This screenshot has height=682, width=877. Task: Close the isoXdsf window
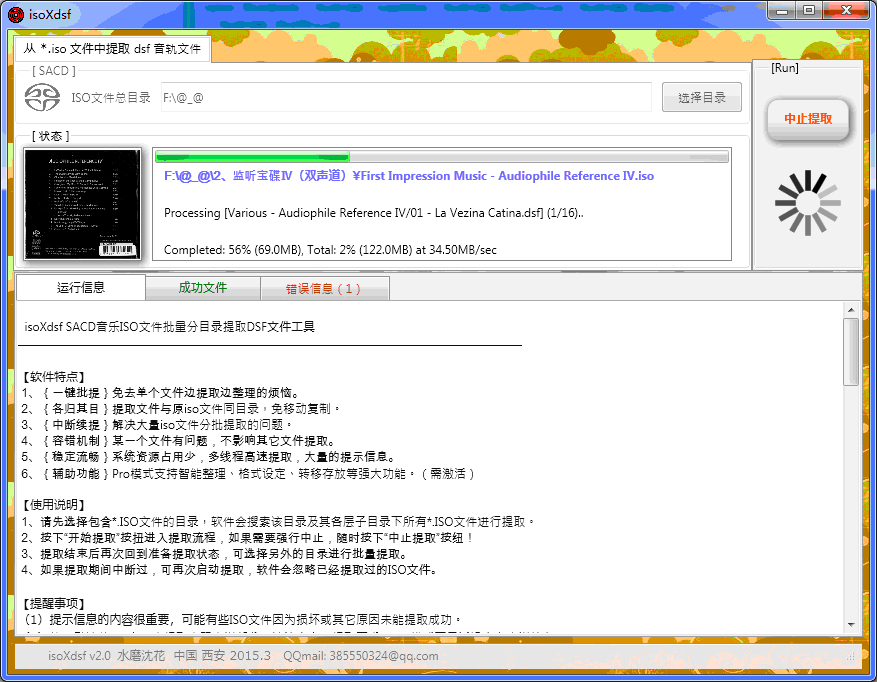[x=845, y=10]
